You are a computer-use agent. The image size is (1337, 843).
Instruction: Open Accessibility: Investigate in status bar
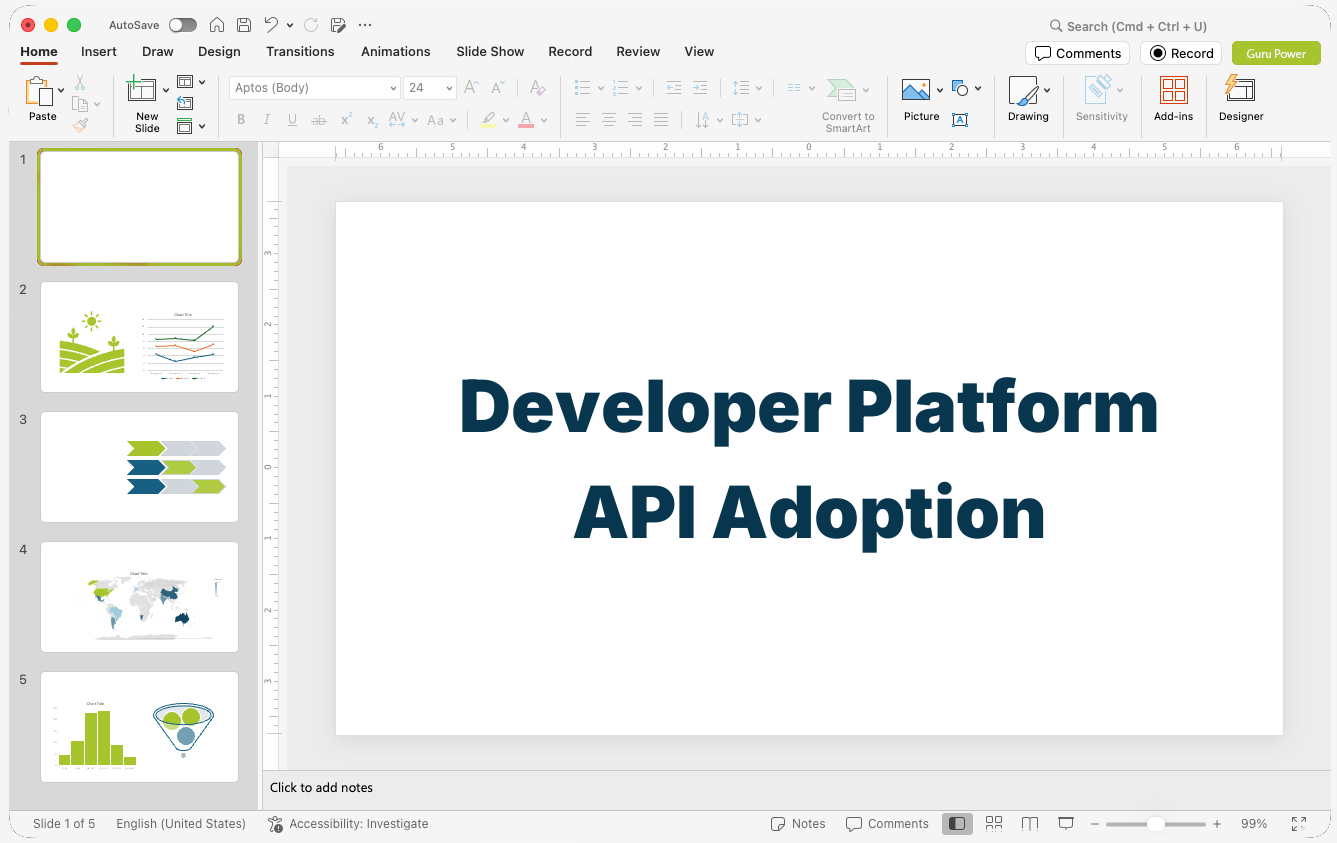tap(348, 824)
